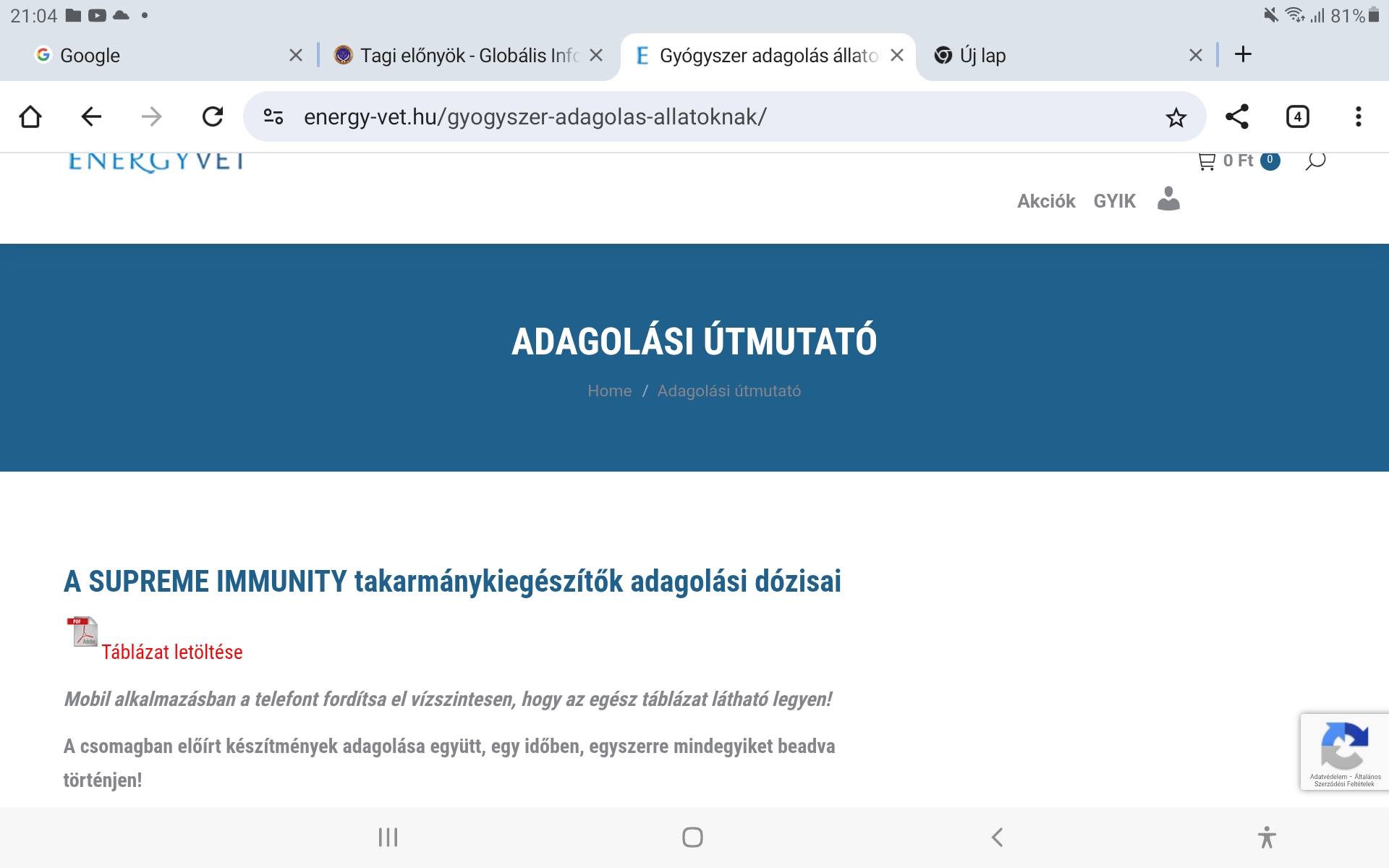Open Chrome three-dot menu
The image size is (1389, 868).
(x=1358, y=116)
